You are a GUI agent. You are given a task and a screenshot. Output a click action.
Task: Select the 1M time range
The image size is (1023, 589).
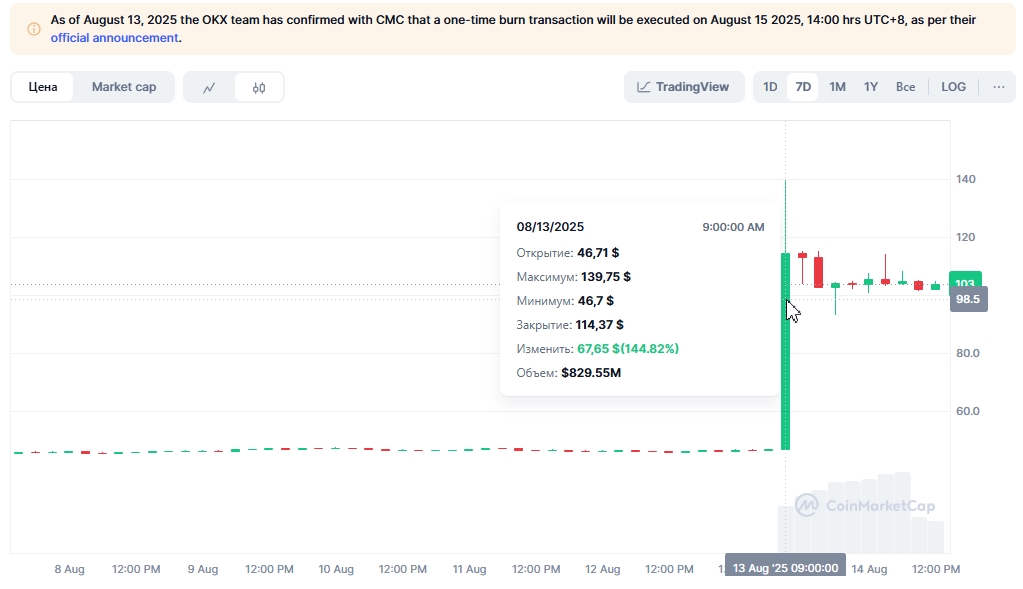click(837, 87)
